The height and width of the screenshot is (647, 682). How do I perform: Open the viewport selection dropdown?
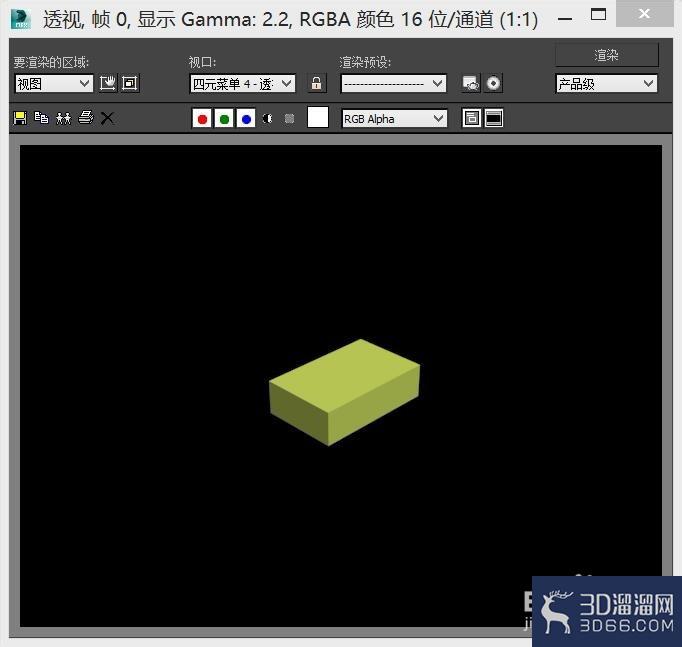tap(243, 83)
